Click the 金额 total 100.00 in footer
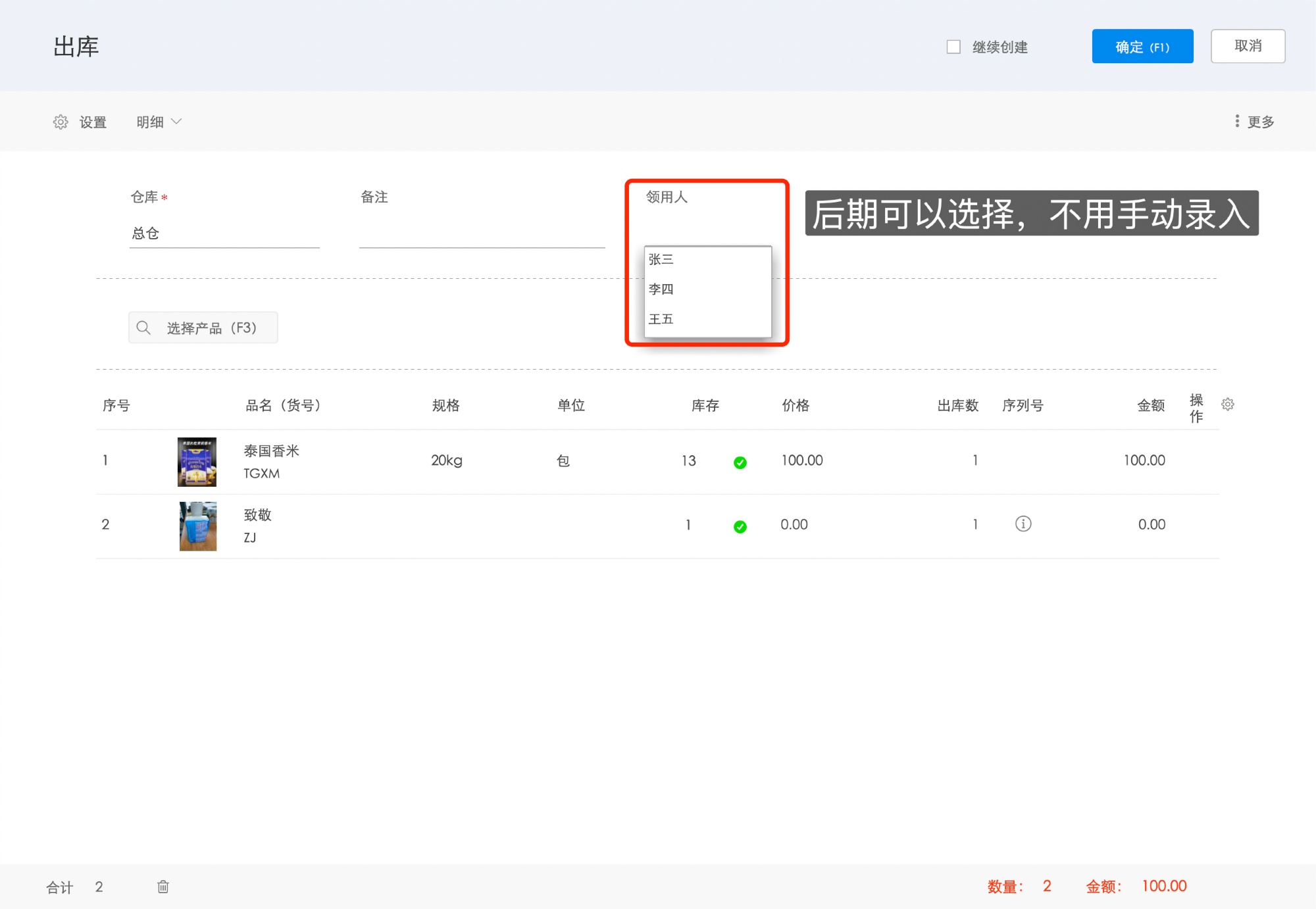This screenshot has width=1316, height=909. click(x=1164, y=886)
